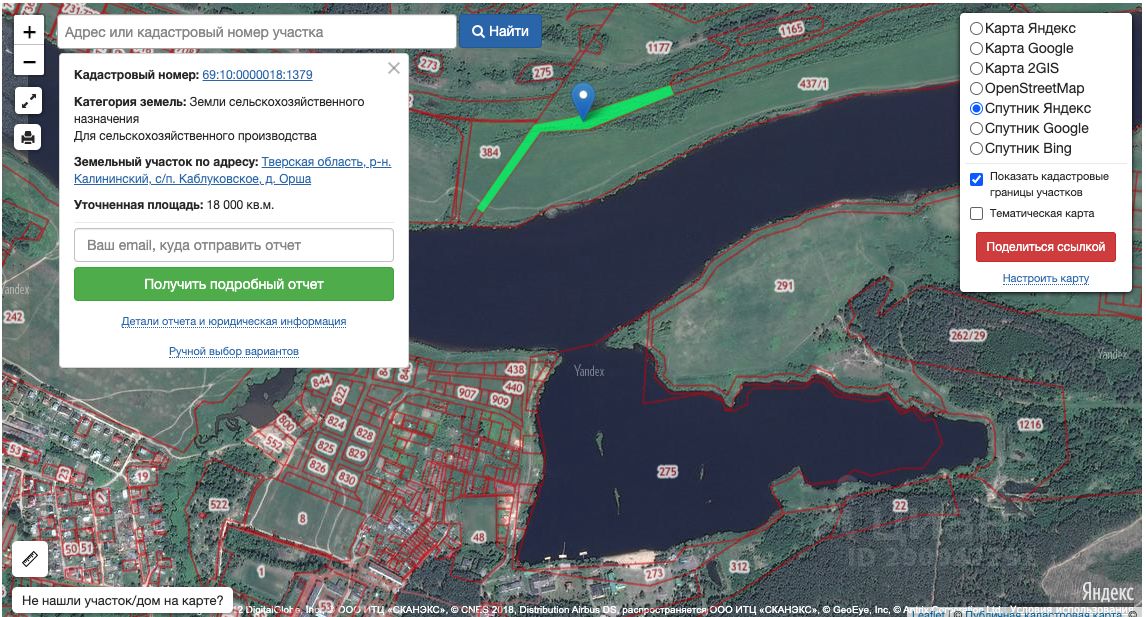Toggle fullscreen map view
The width and height of the screenshot is (1146, 617).
(x=29, y=101)
